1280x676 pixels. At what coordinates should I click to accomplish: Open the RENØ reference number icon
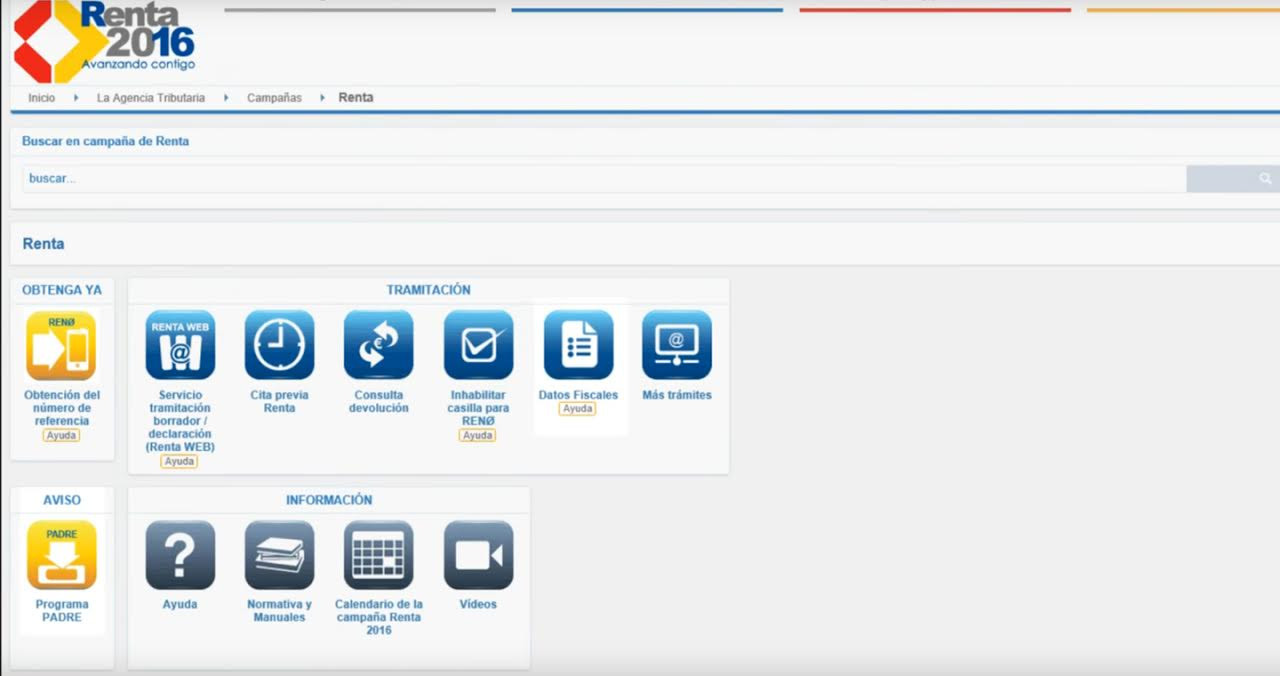point(61,345)
